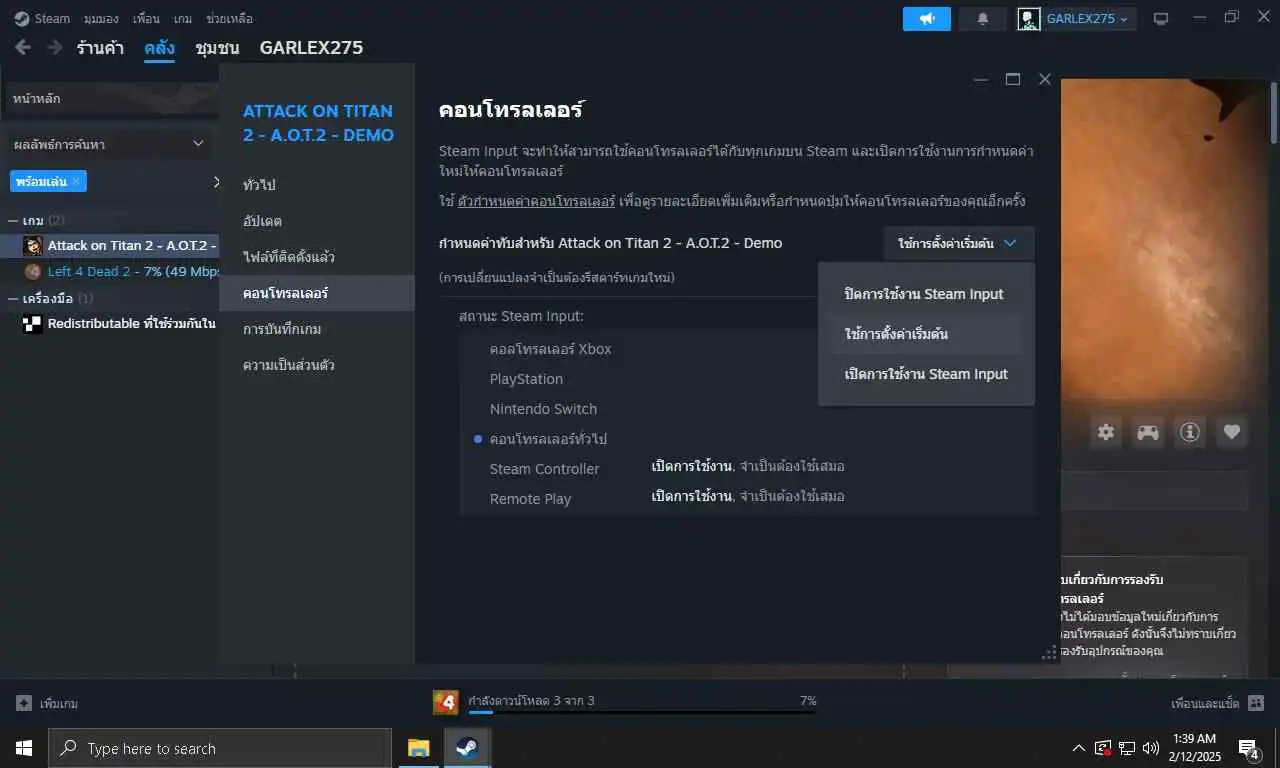Open the คอนโทรลเลอร์ properties section
1280x768 pixels.
(317, 293)
